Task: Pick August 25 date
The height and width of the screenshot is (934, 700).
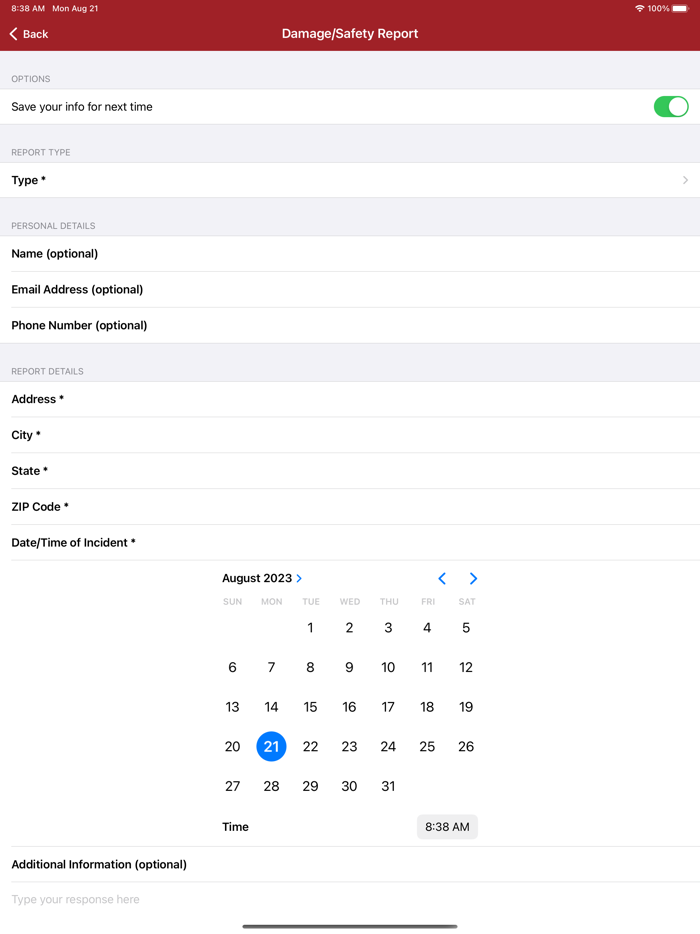Action: point(427,746)
